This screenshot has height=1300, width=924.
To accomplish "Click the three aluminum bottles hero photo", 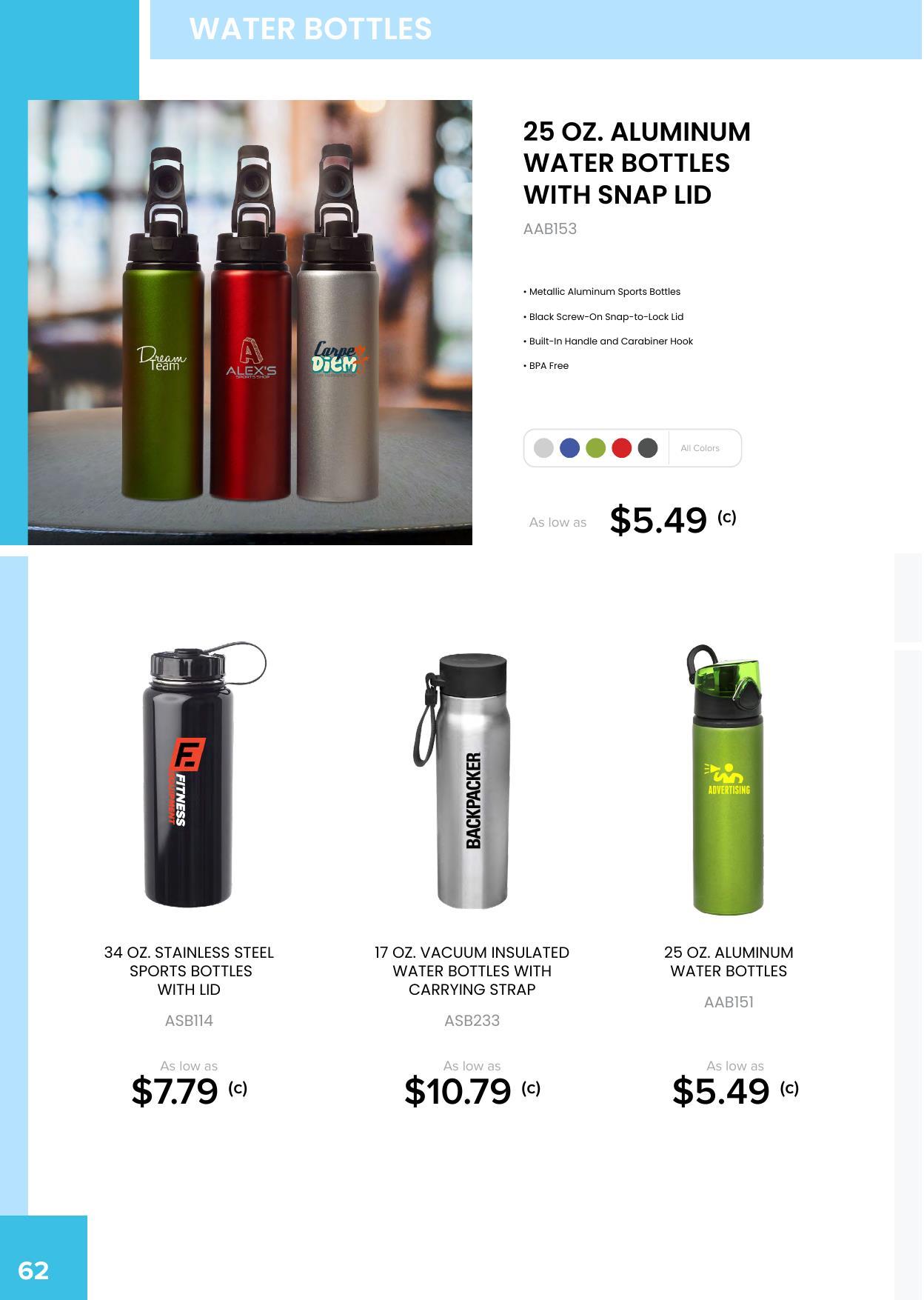I will (x=250, y=322).
